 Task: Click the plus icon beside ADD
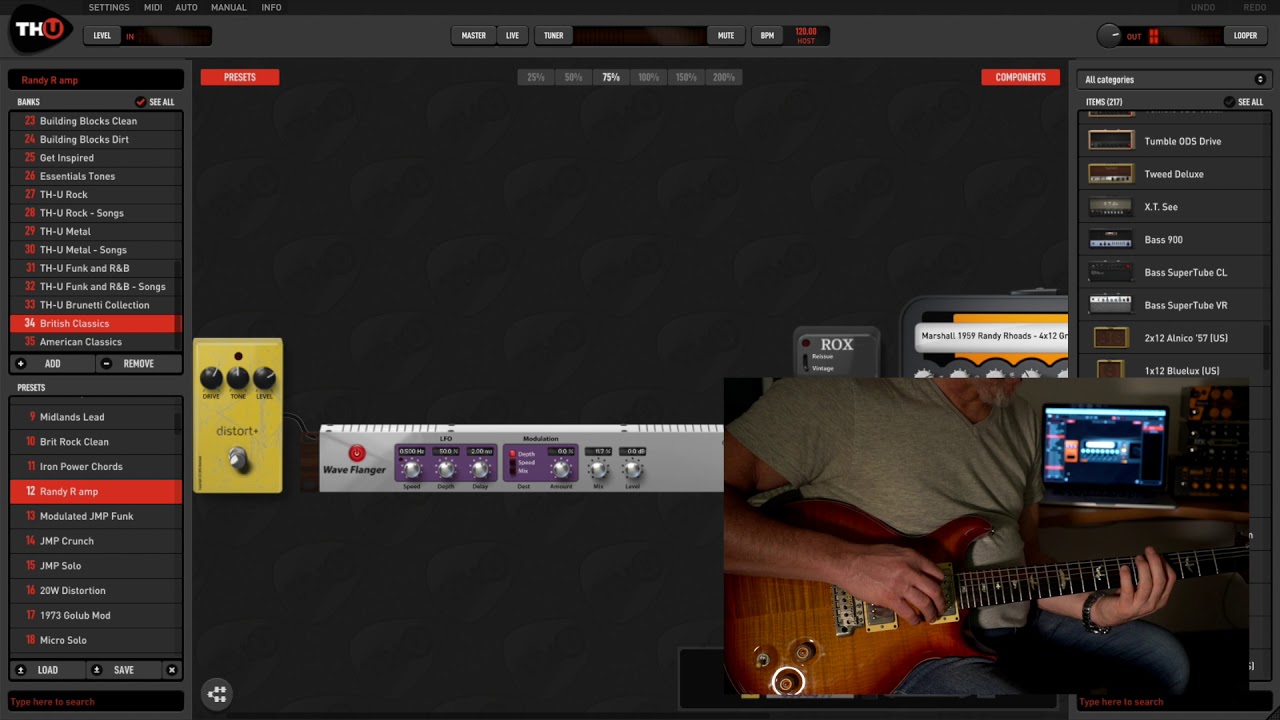pyautogui.click(x=21, y=364)
